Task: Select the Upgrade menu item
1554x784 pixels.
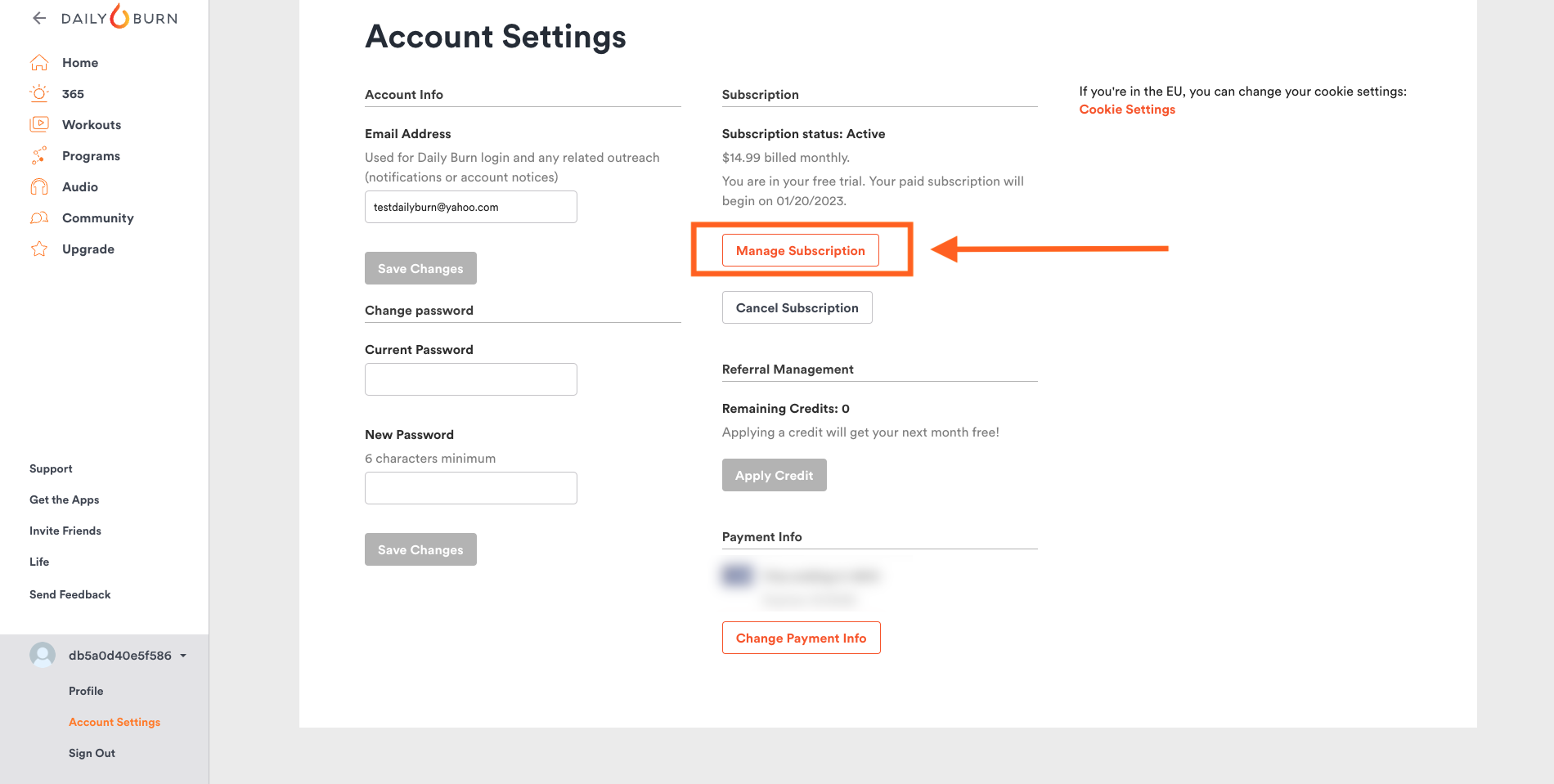Action: pyautogui.click(x=88, y=249)
